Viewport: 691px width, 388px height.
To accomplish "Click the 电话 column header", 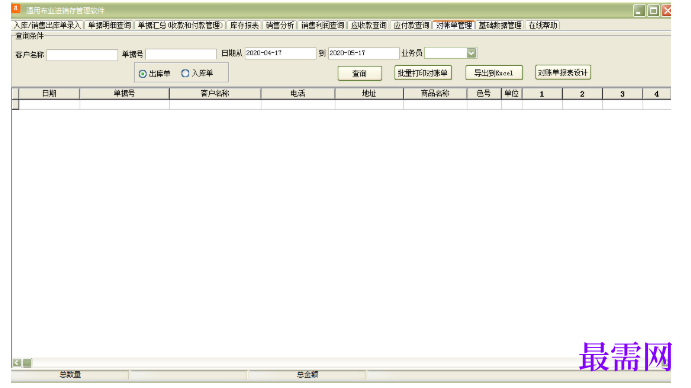I will point(298,93).
